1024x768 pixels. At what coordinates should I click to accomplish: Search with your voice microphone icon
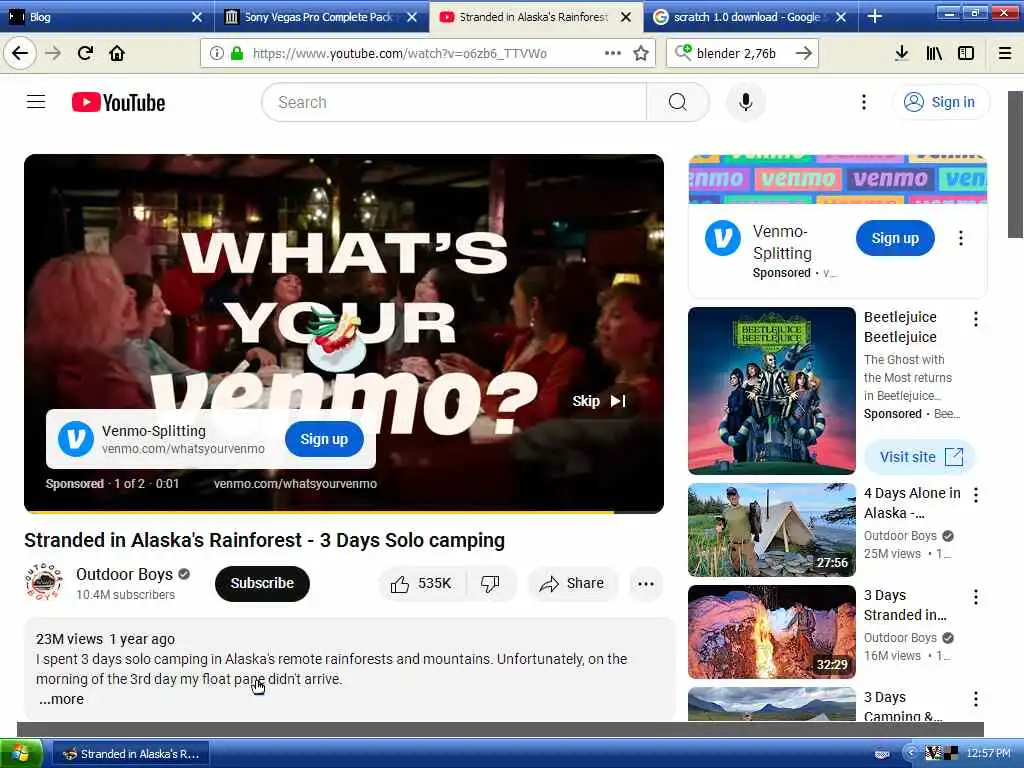(x=746, y=102)
